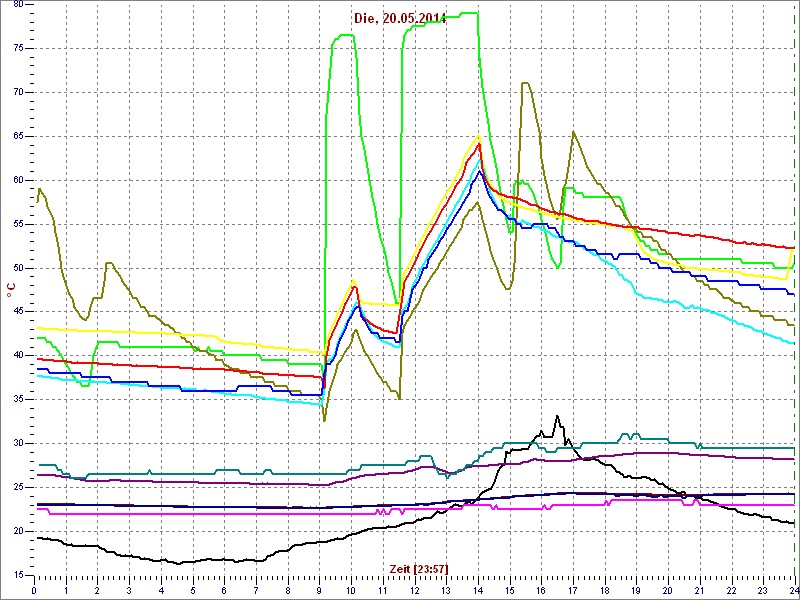Select the 60 value on temperature axis
The image size is (800, 600).
tap(17, 180)
